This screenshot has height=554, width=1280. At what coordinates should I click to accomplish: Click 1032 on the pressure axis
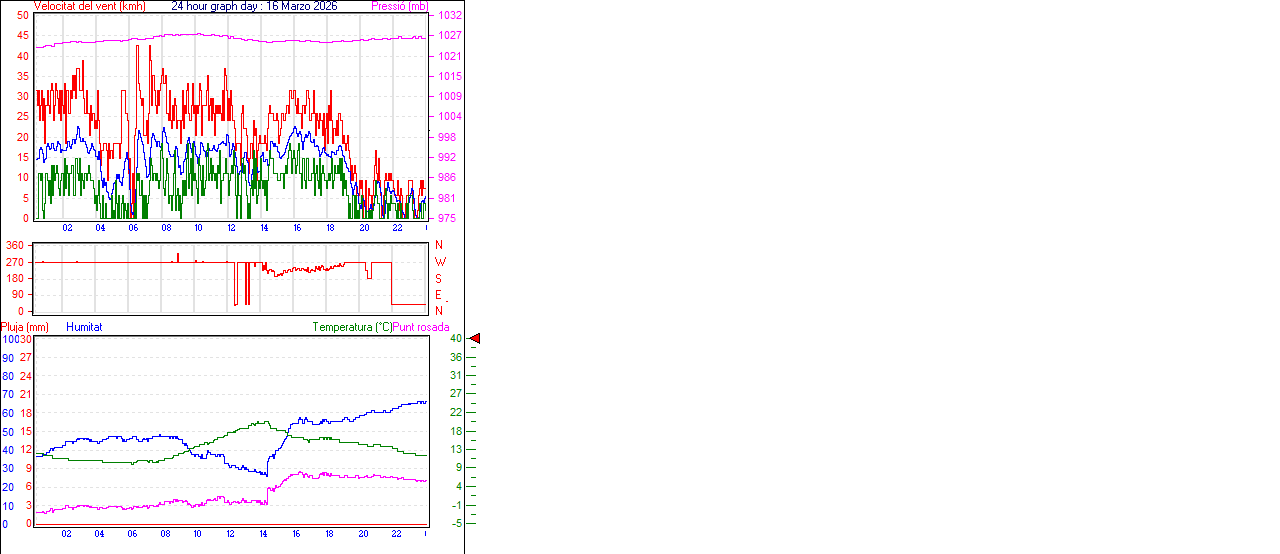click(x=449, y=16)
